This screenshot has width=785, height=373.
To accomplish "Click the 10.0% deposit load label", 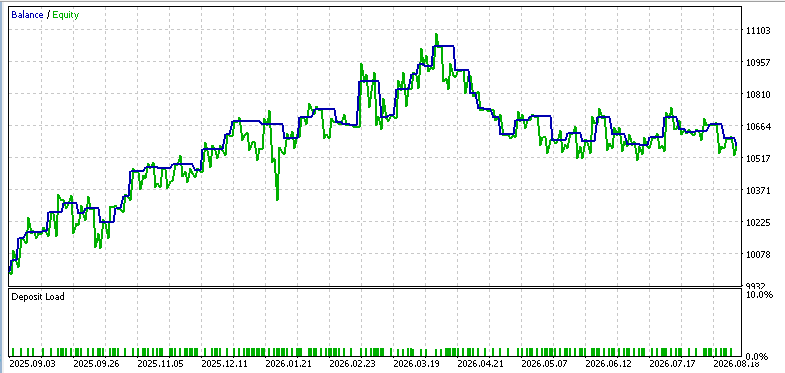I will tap(759, 294).
